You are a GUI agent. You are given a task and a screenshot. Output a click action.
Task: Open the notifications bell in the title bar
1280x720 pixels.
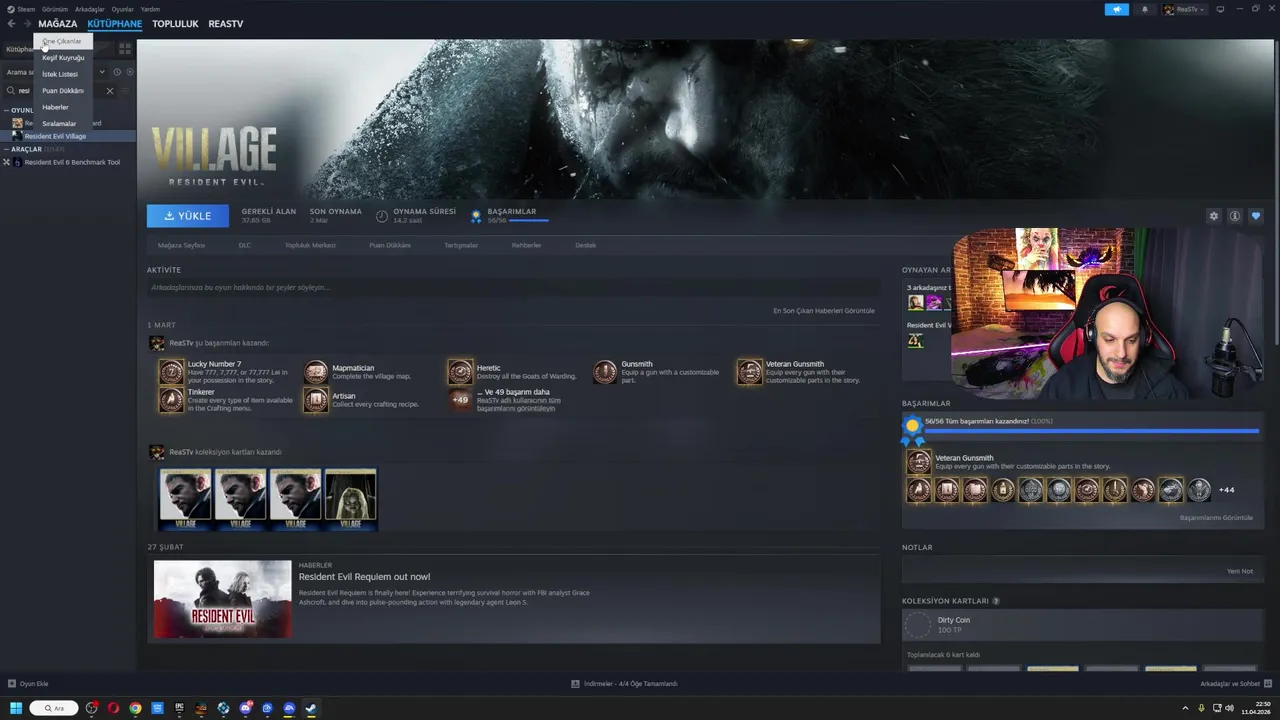1145,9
